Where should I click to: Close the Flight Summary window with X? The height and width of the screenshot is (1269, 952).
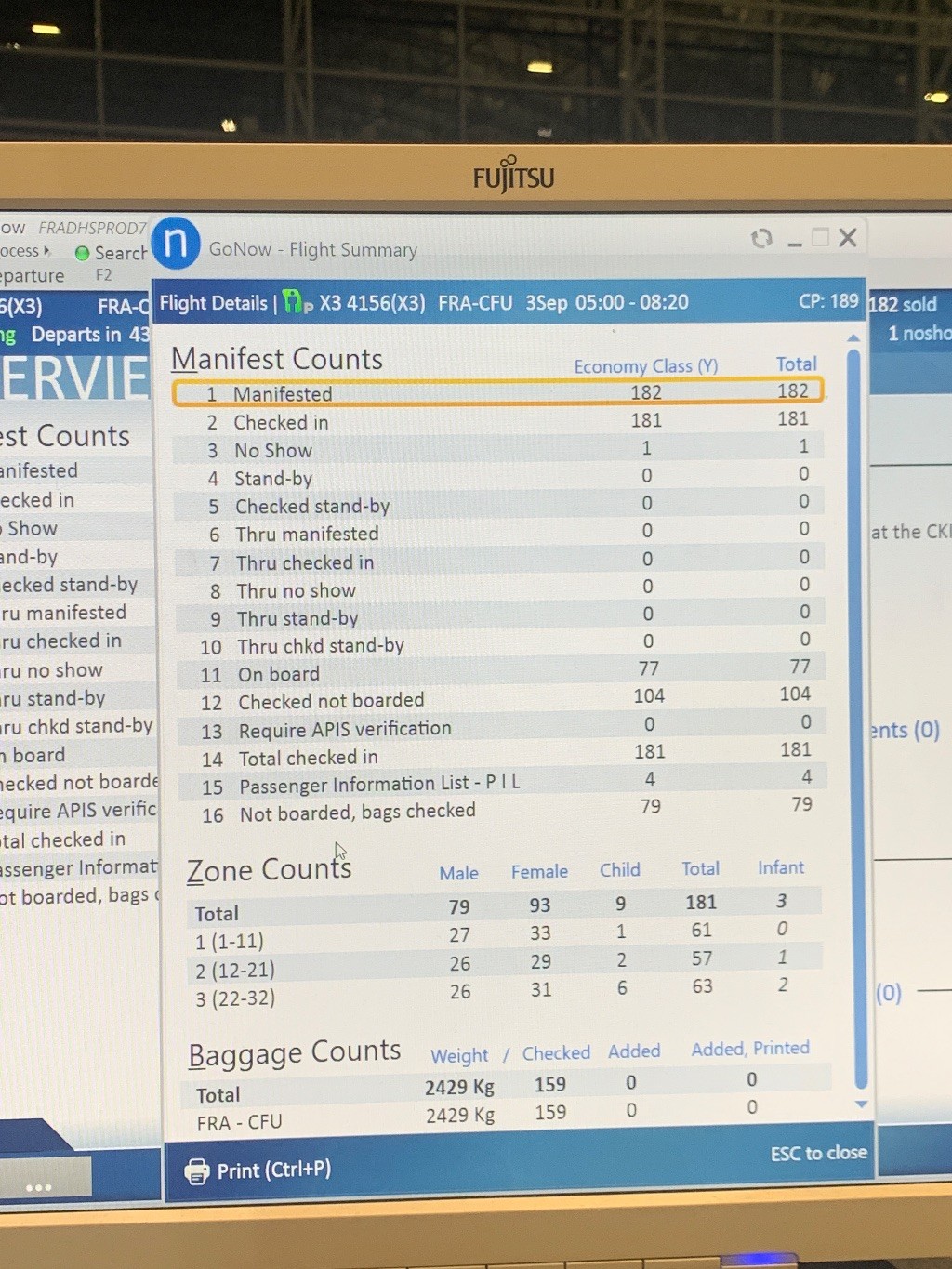(x=848, y=238)
